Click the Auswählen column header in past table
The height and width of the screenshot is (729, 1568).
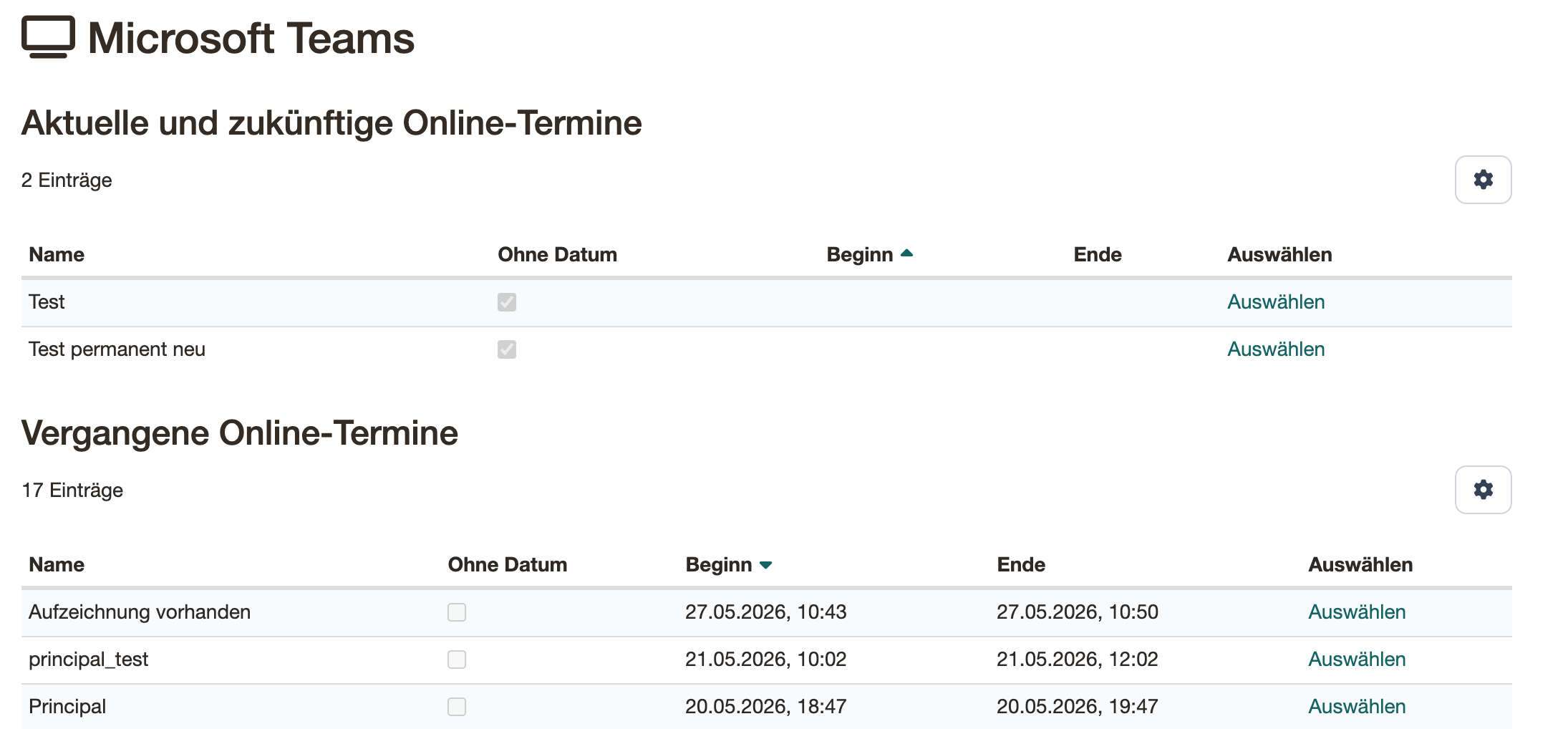coord(1360,565)
